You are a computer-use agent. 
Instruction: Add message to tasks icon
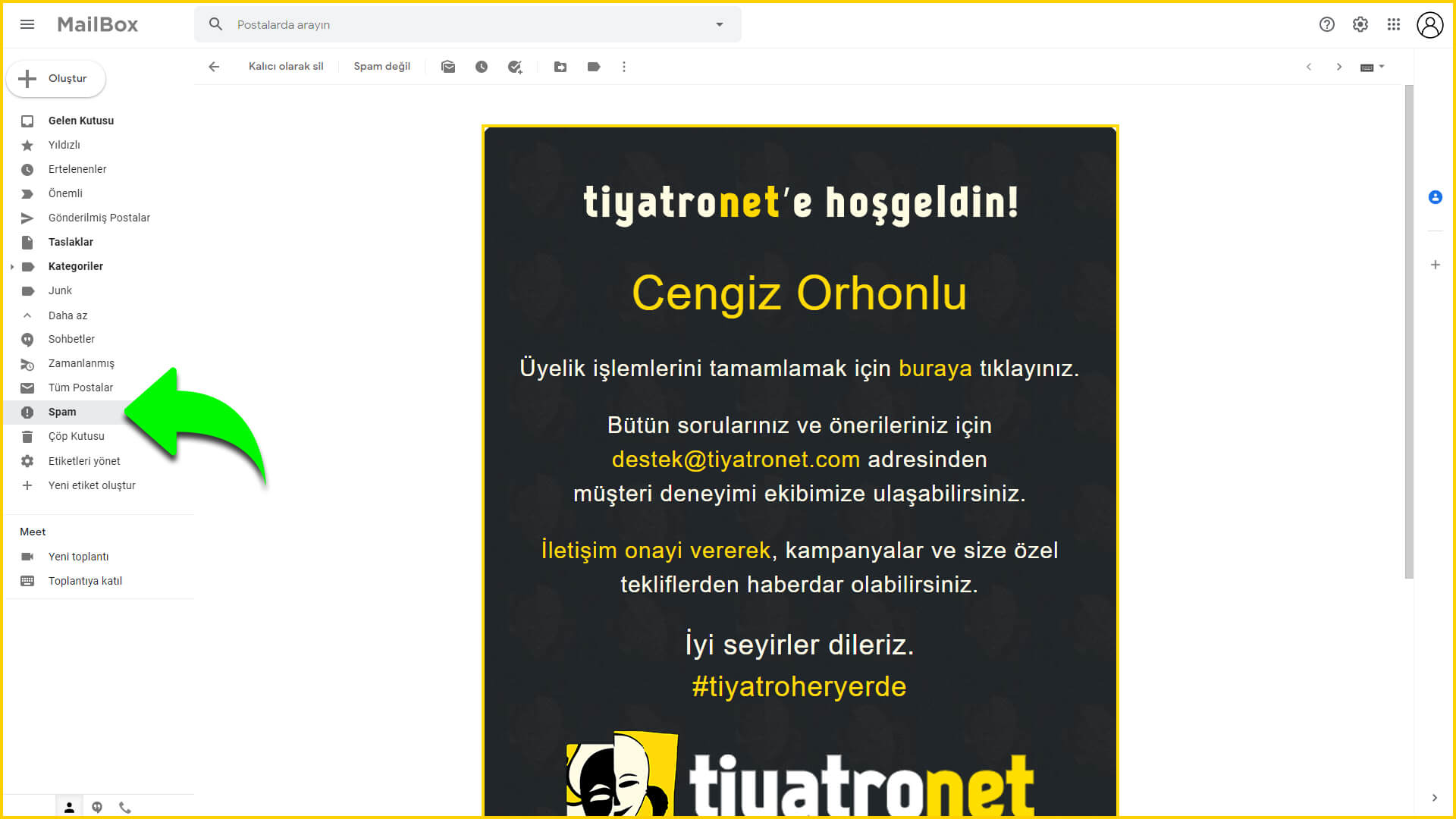point(515,67)
